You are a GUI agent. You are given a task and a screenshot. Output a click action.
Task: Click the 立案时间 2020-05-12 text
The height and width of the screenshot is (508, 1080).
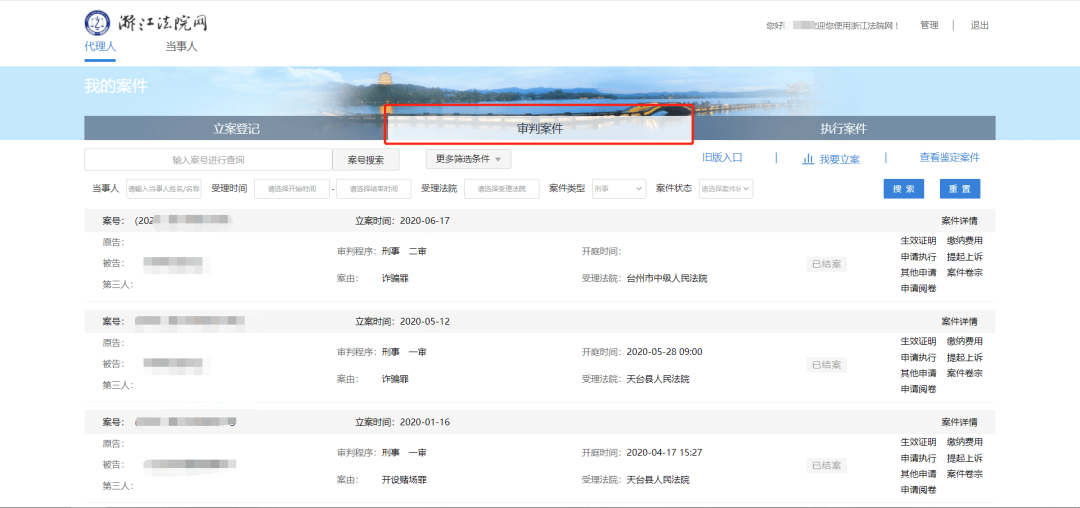(402, 321)
